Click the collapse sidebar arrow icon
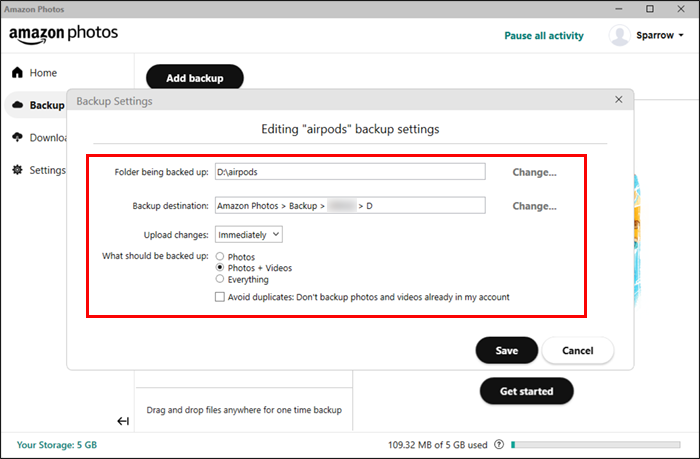The image size is (700, 459). pos(123,421)
